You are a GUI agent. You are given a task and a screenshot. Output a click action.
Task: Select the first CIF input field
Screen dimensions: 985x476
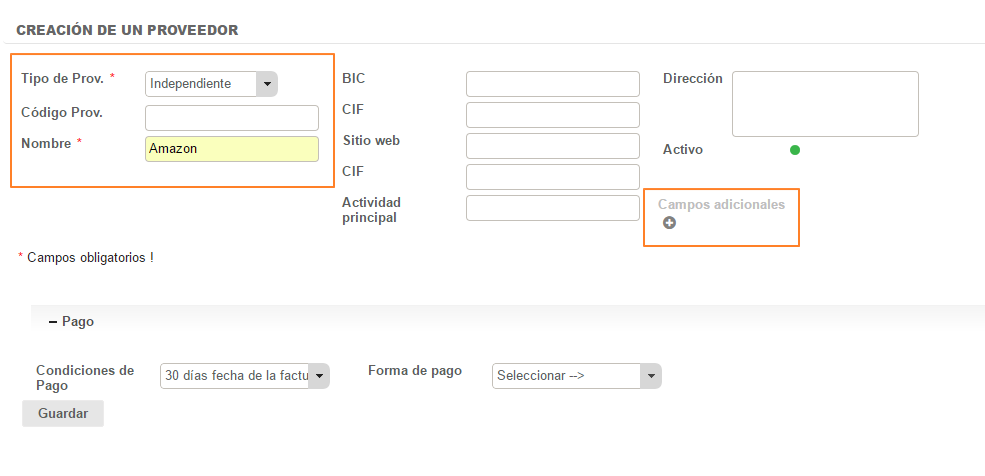(552, 115)
